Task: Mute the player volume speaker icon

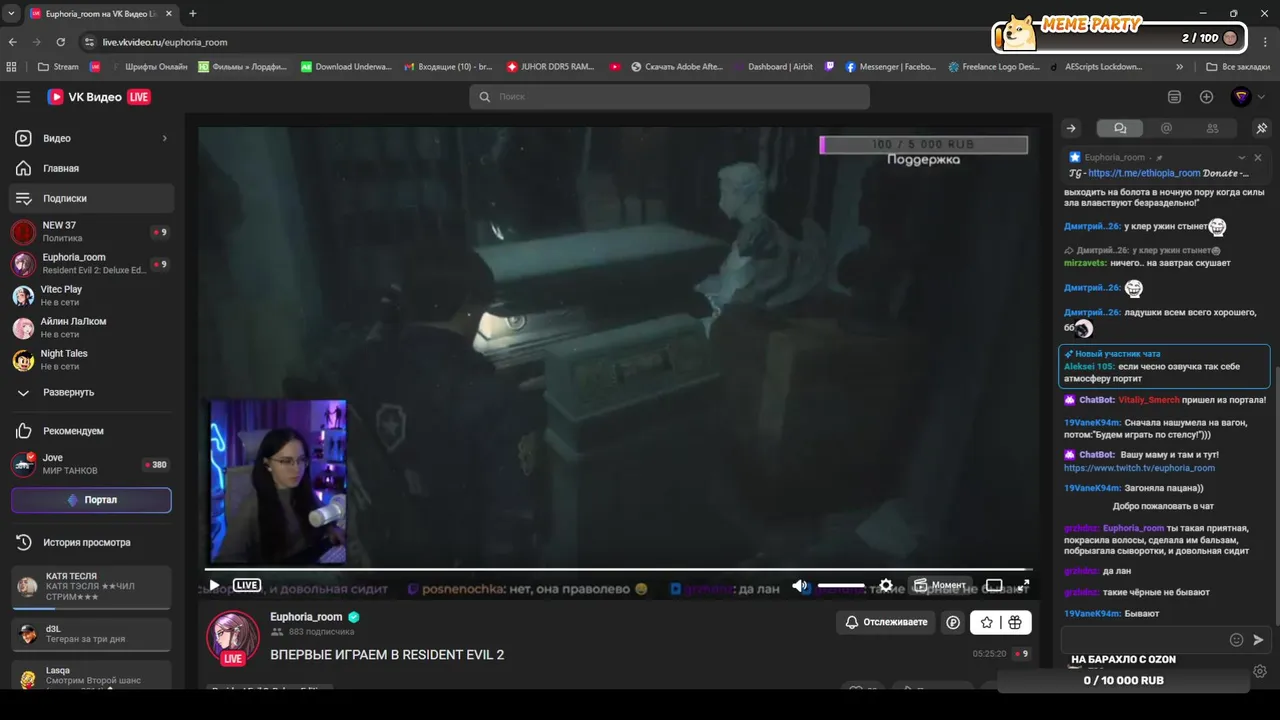Action: [x=799, y=585]
